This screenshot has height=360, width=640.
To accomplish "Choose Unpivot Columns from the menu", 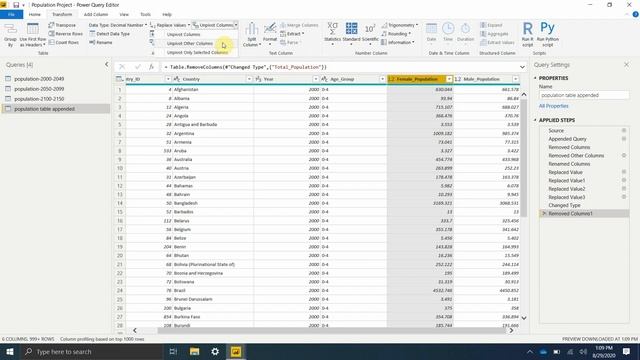I will (184, 35).
